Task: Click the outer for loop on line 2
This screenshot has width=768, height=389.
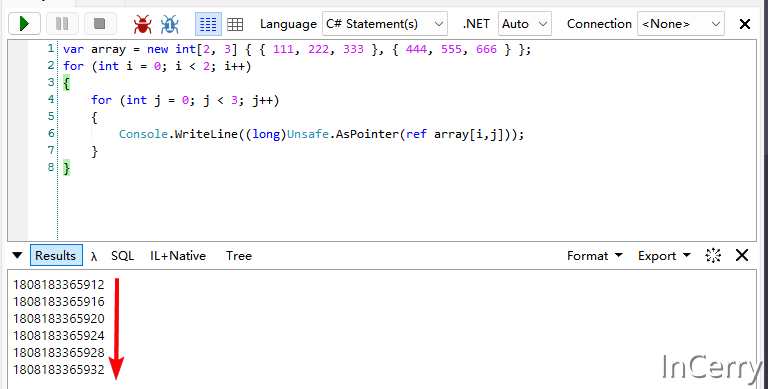Action: tap(157, 66)
